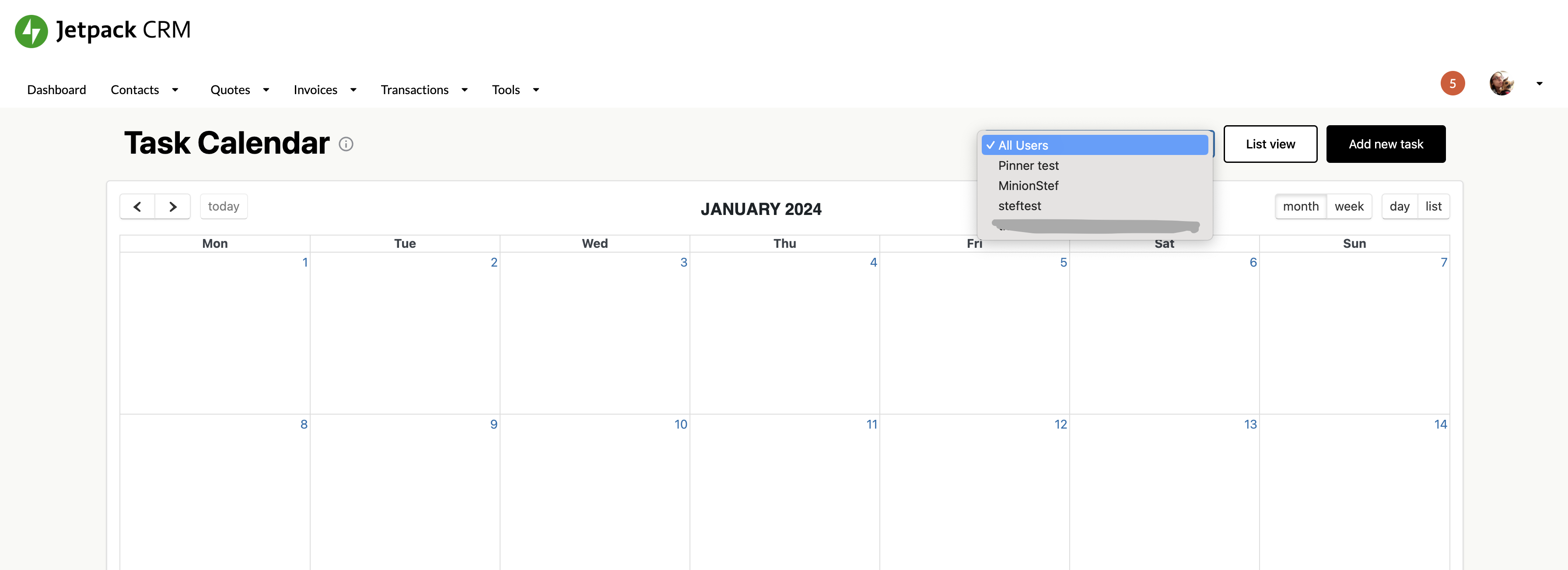The width and height of the screenshot is (1568, 570).
Task: Switch calendar to day view
Action: pyautogui.click(x=1399, y=207)
